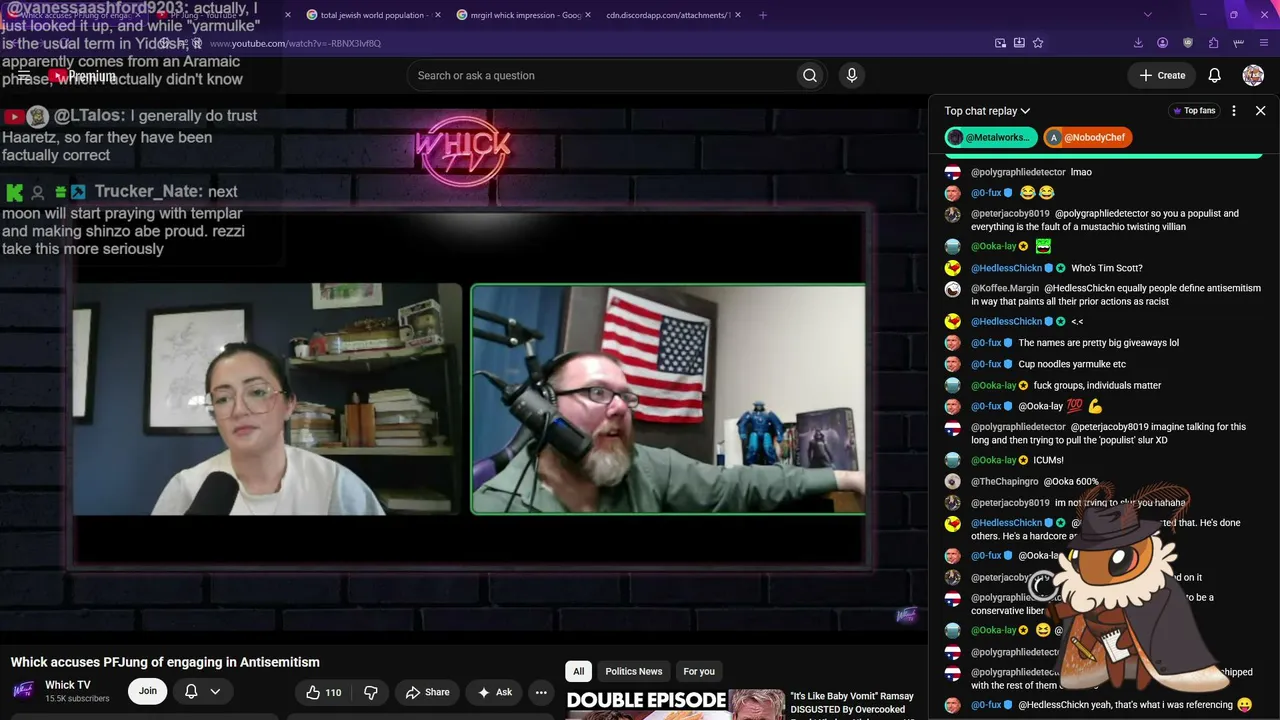
Task: Like the video with thumbs up
Action: tap(324, 692)
